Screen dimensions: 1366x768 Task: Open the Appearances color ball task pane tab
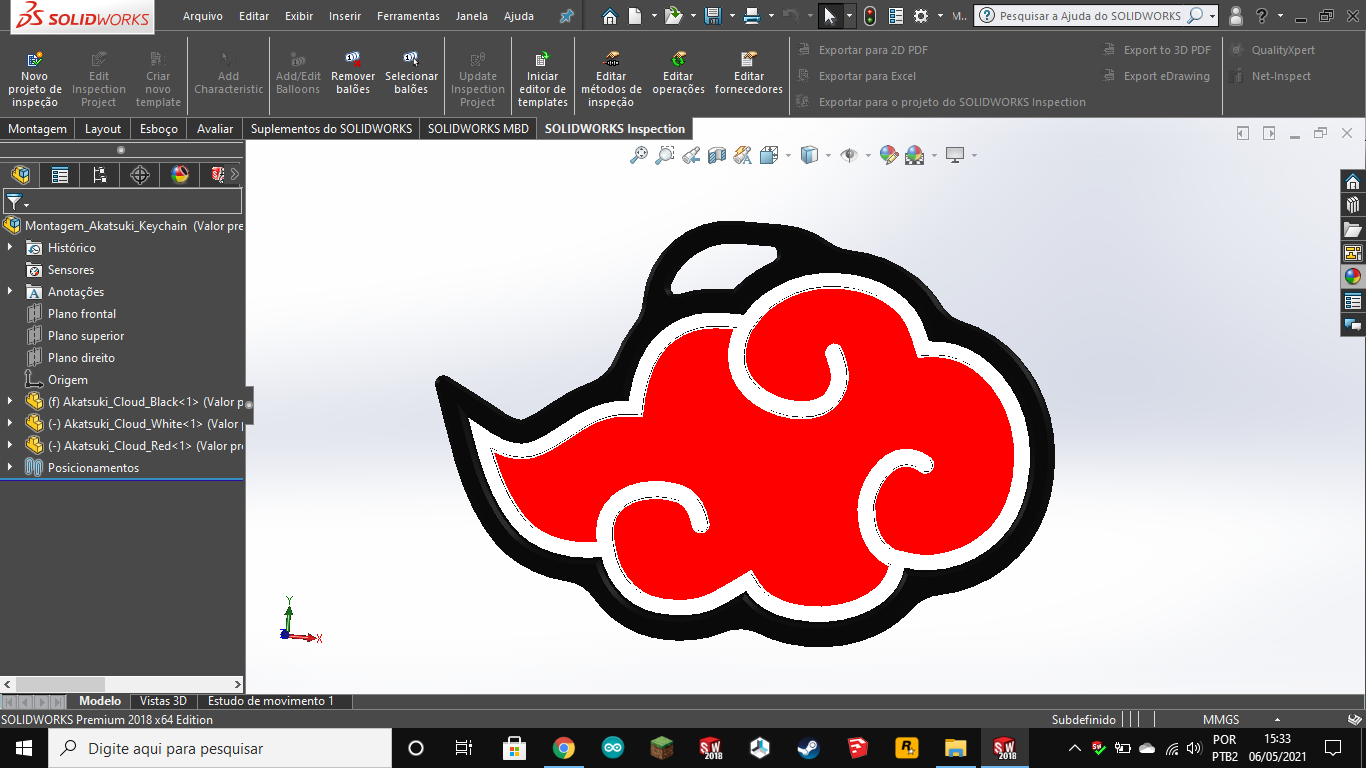[x=1353, y=277]
